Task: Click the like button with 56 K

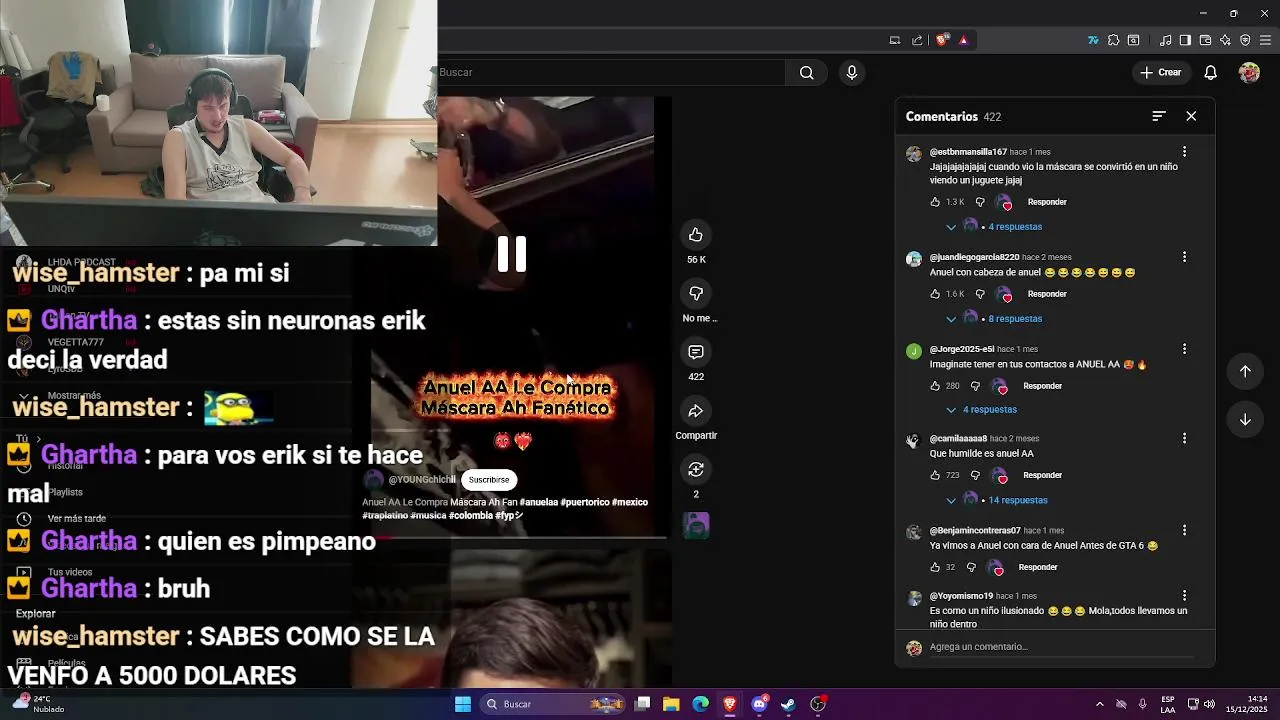Action: (696, 235)
